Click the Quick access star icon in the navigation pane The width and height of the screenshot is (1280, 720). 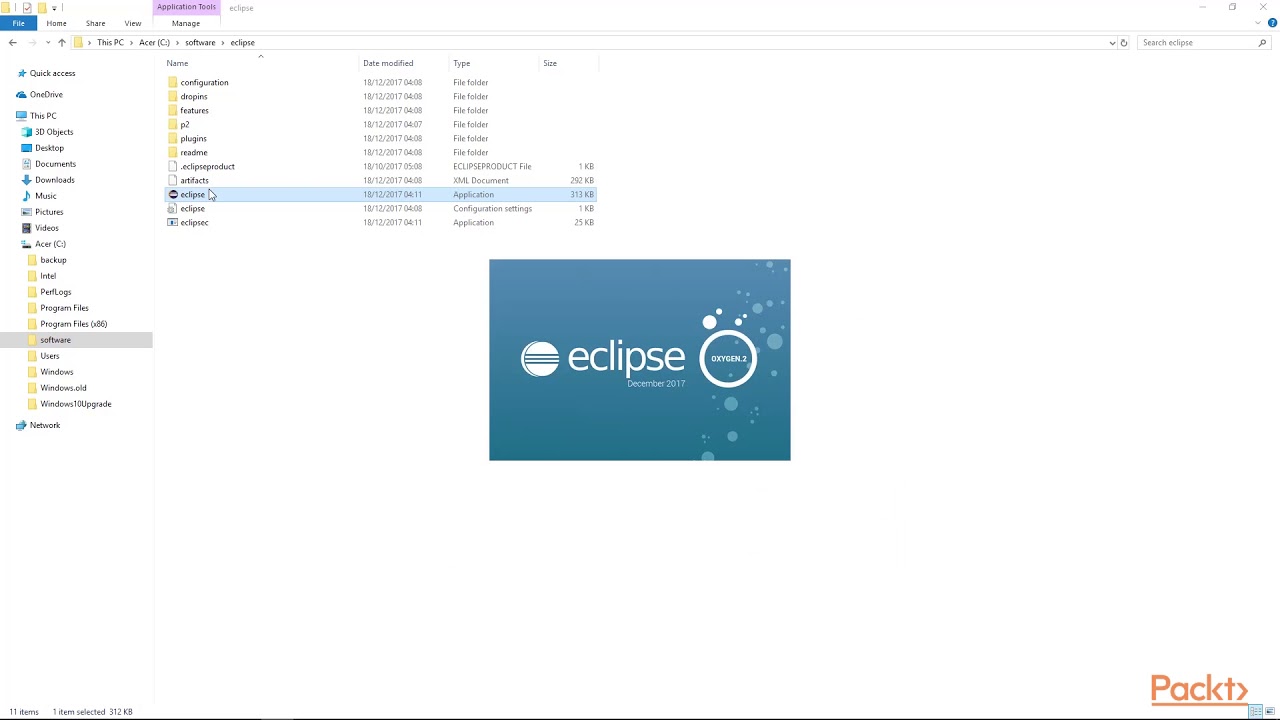click(x=21, y=73)
